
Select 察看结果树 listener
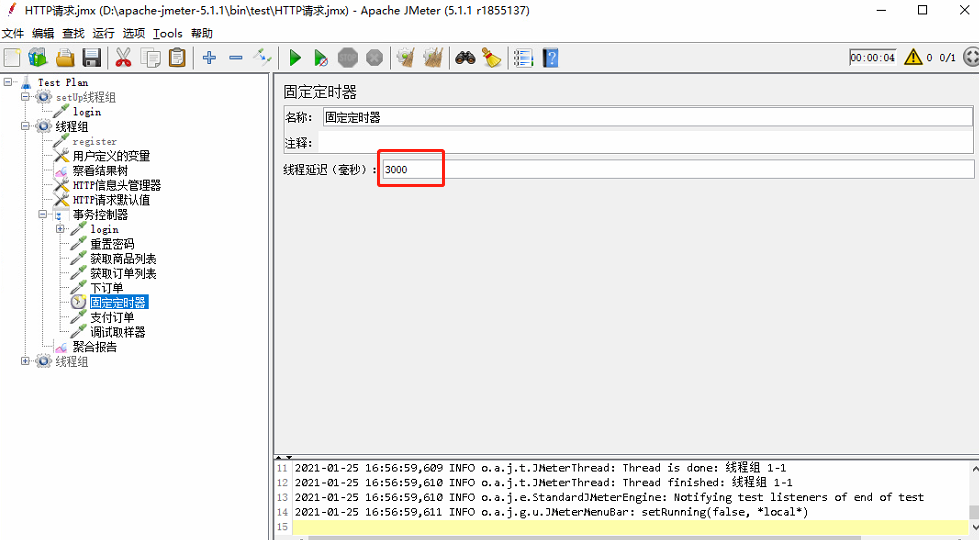(x=100, y=170)
